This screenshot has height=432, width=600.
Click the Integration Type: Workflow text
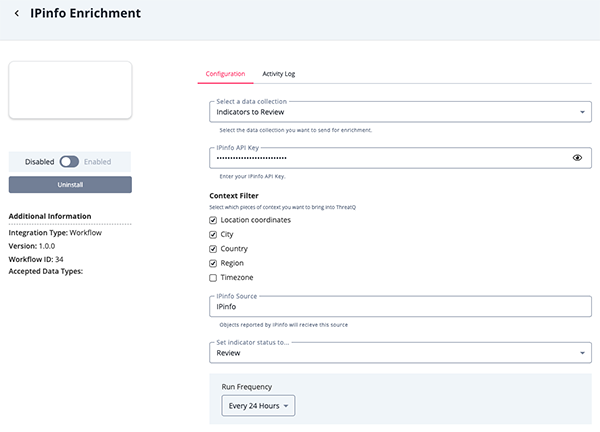(x=55, y=233)
